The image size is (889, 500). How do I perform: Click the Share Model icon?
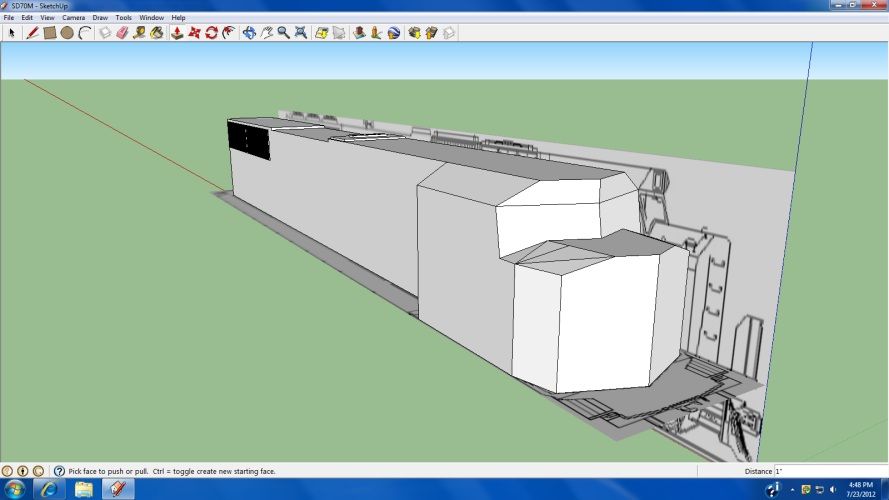(x=431, y=33)
